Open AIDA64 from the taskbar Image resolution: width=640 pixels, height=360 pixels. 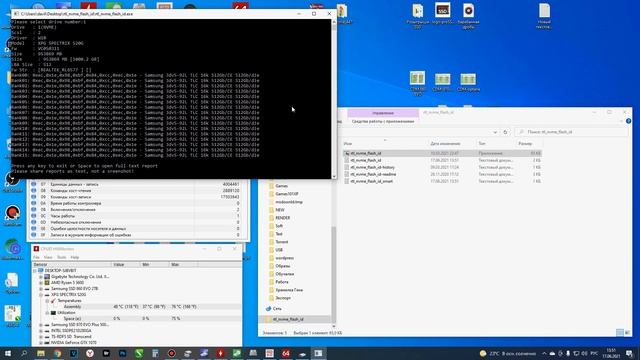[x=286, y=353]
